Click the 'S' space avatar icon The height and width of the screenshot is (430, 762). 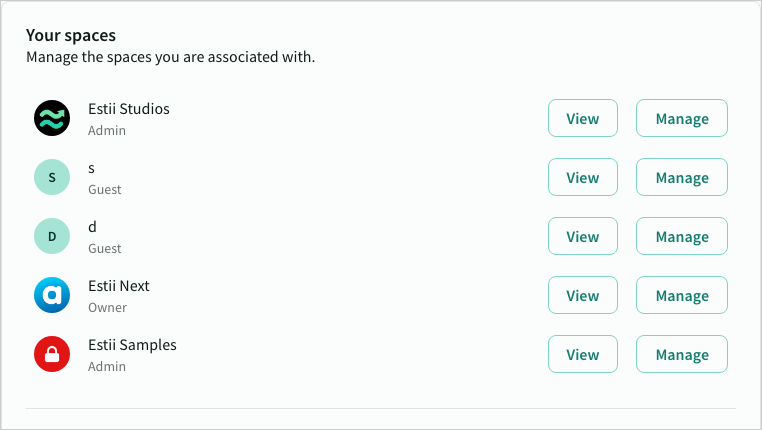click(51, 178)
